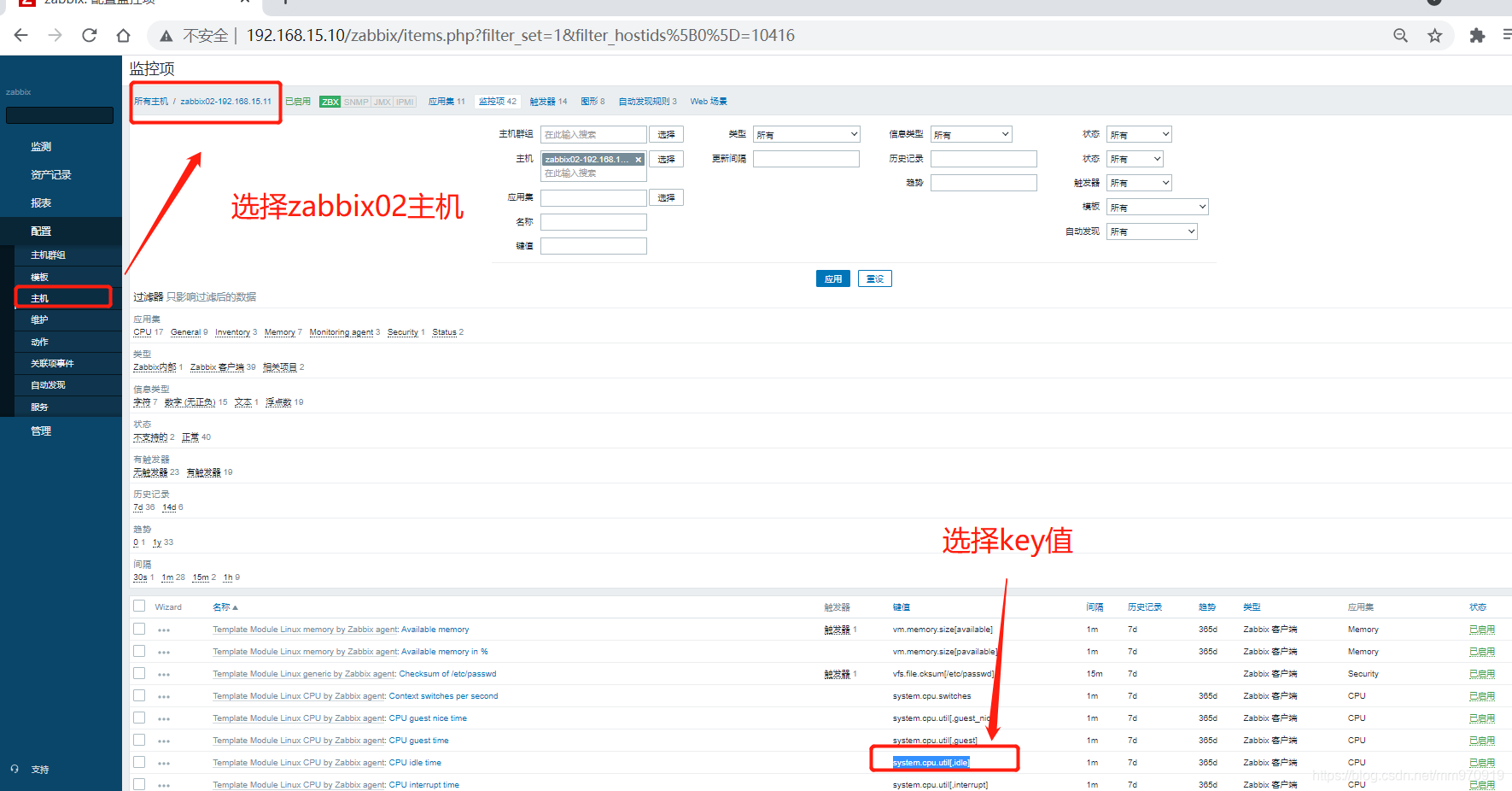Check the Context switches per second checkbox
The image size is (1512, 791).
pyautogui.click(x=139, y=695)
